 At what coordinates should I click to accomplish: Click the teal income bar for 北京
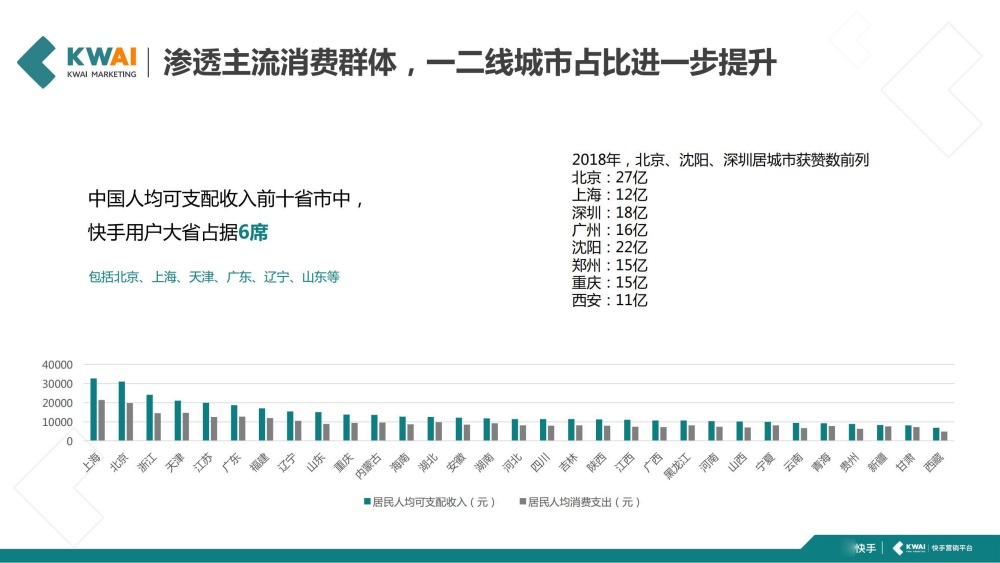click(122, 411)
